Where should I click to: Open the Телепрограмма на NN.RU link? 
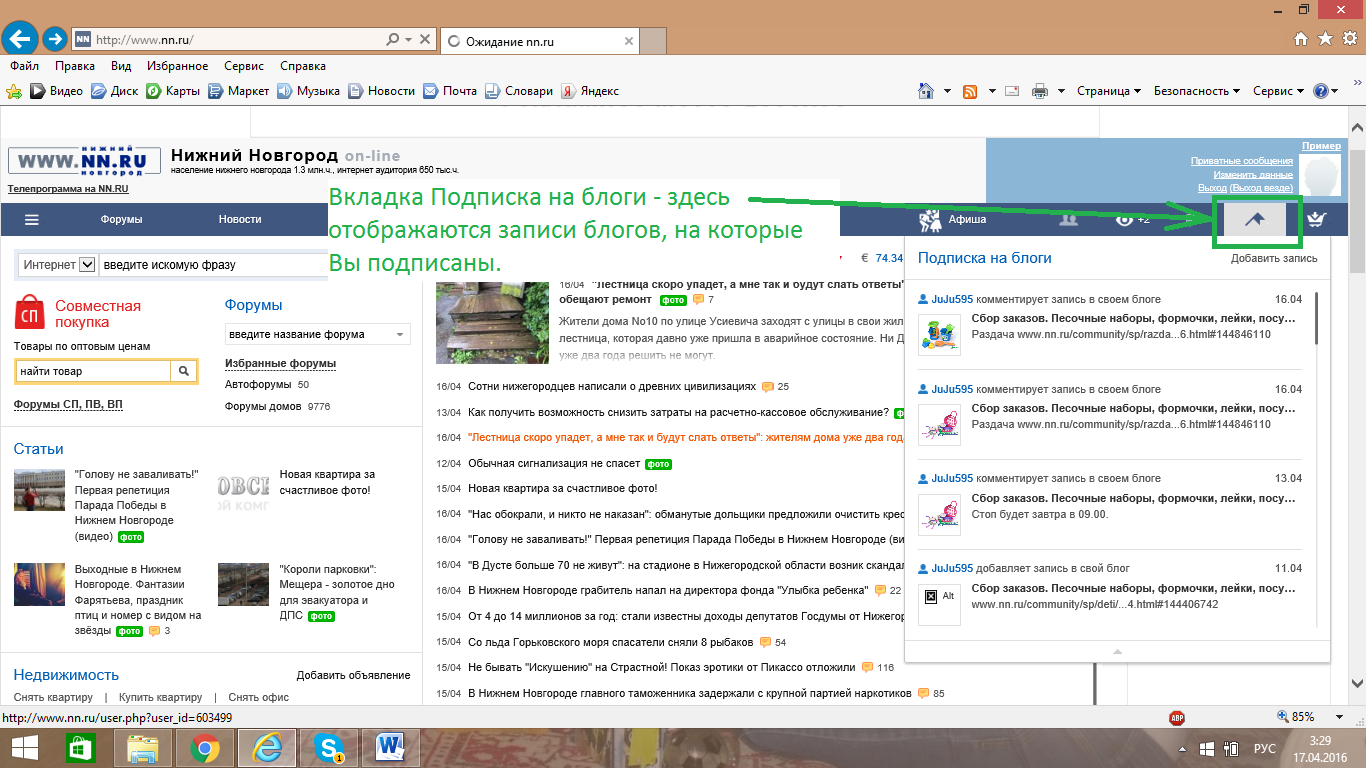click(x=68, y=188)
